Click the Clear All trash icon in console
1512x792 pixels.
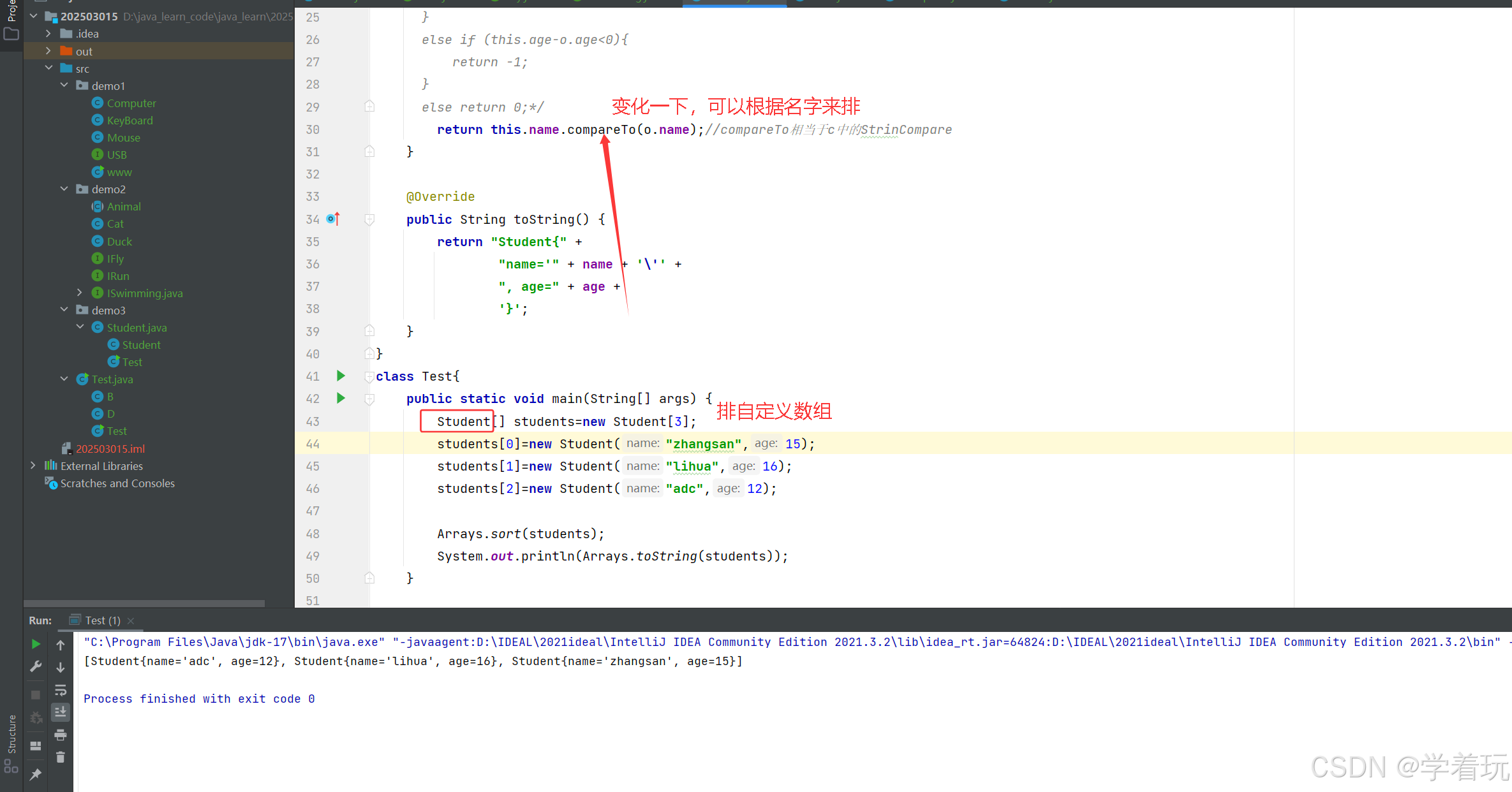click(61, 758)
